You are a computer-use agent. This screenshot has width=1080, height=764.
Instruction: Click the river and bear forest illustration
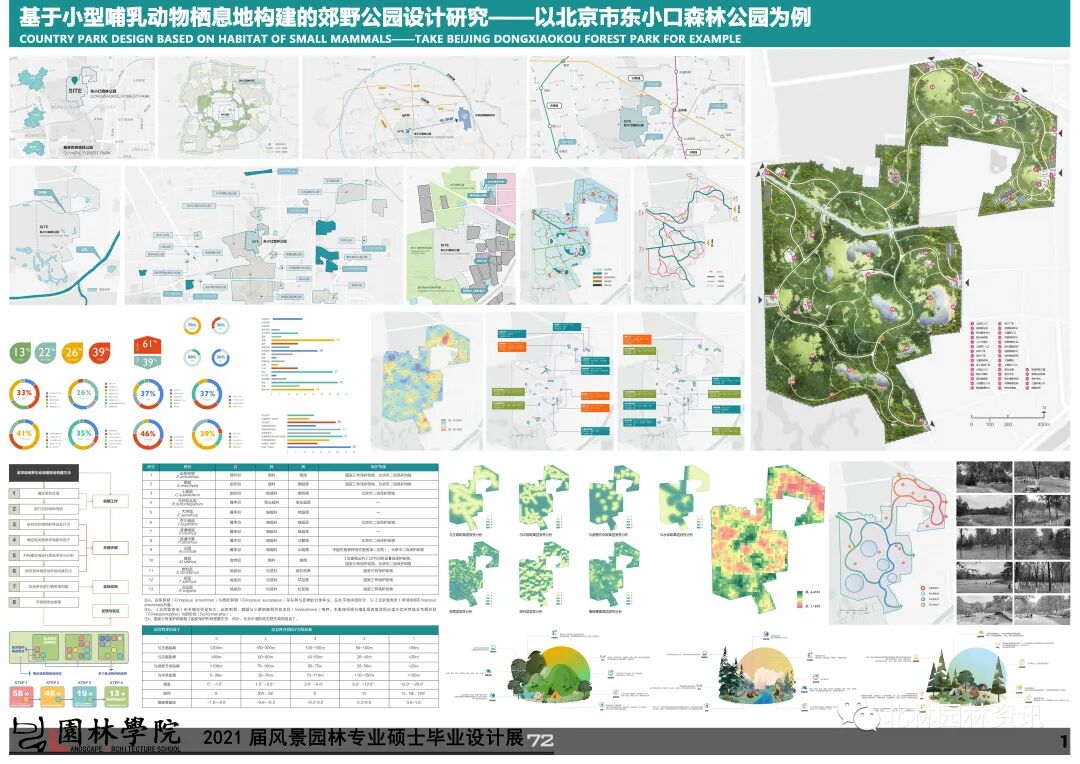(758, 675)
